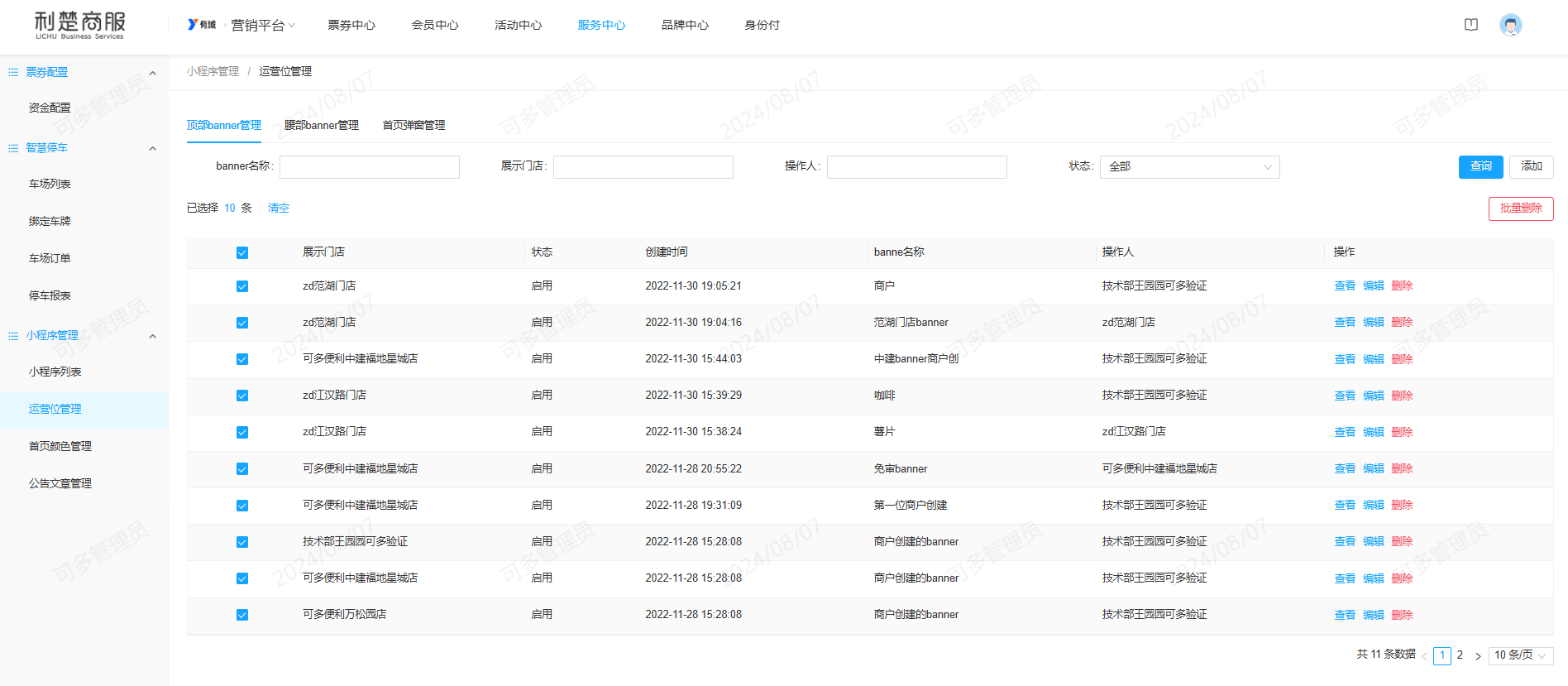Uncheck the 可多便利万松园店 row checkbox
Image resolution: width=1568 pixels, height=686 pixels.
tap(242, 615)
